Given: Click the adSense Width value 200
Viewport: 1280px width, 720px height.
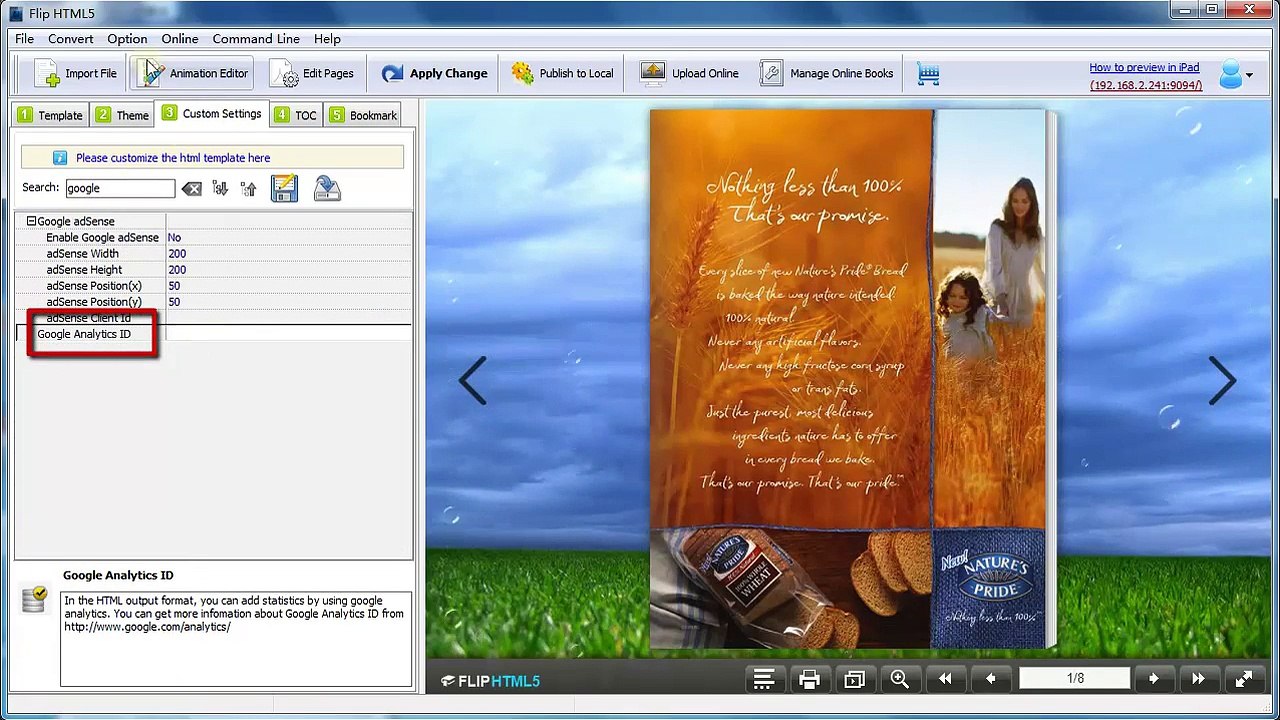Looking at the screenshot, I should pyautogui.click(x=288, y=253).
